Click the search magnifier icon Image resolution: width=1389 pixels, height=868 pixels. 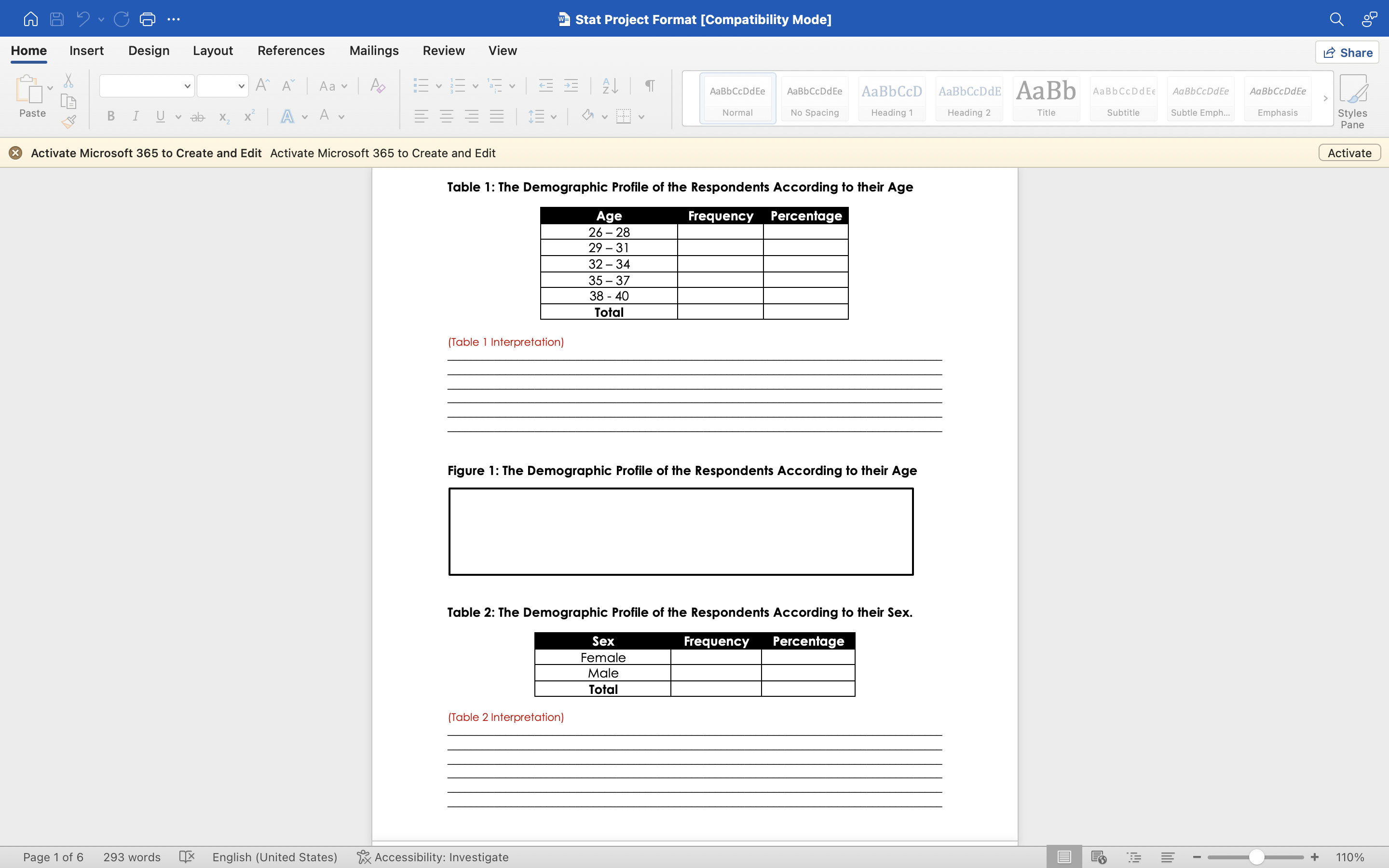pyautogui.click(x=1336, y=19)
